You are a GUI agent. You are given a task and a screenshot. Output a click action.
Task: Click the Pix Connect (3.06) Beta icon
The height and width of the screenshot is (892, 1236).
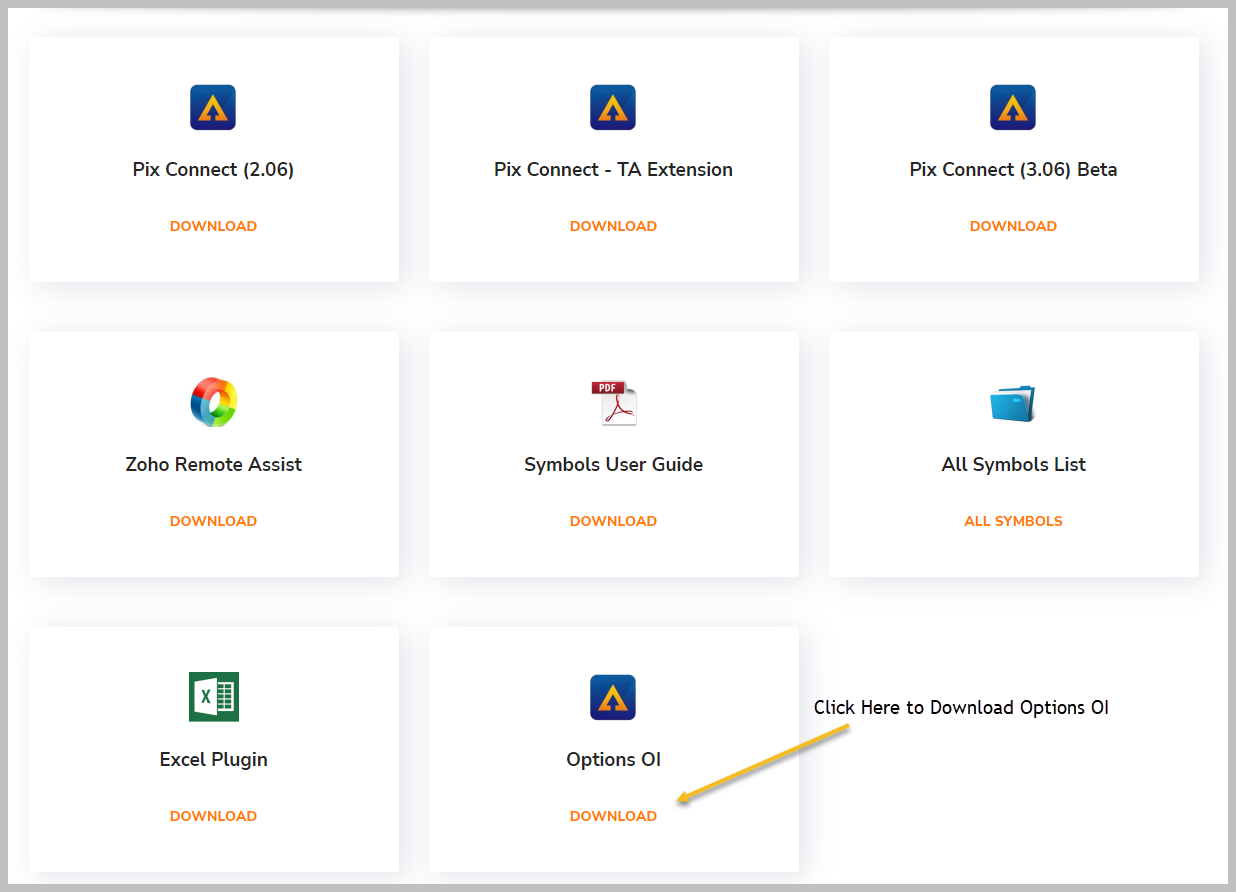tap(1013, 107)
